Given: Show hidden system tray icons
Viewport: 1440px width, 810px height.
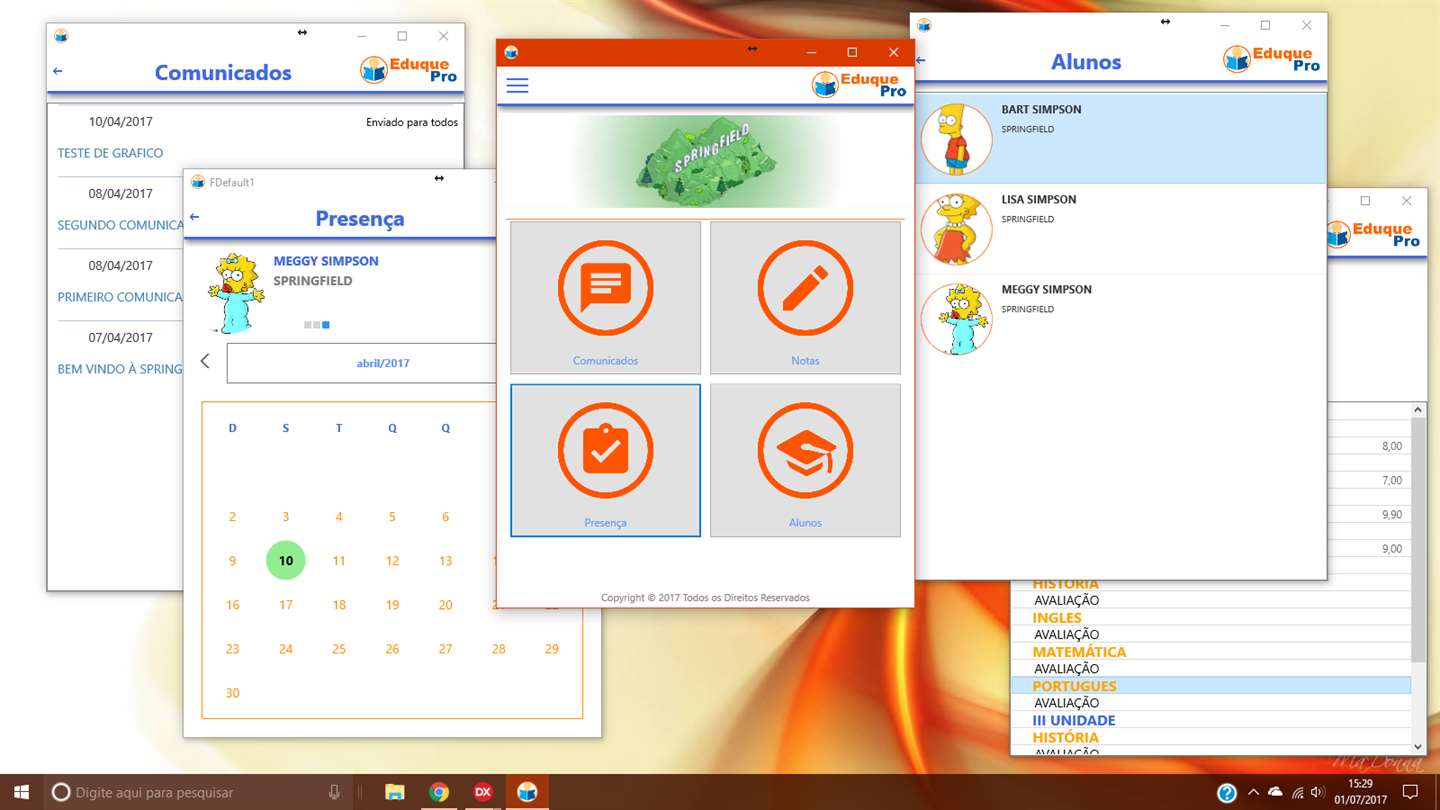Looking at the screenshot, I should [x=1253, y=792].
